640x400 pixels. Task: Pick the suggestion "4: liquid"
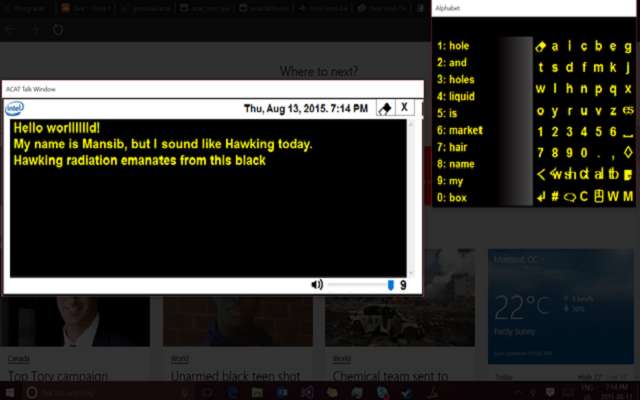click(457, 96)
